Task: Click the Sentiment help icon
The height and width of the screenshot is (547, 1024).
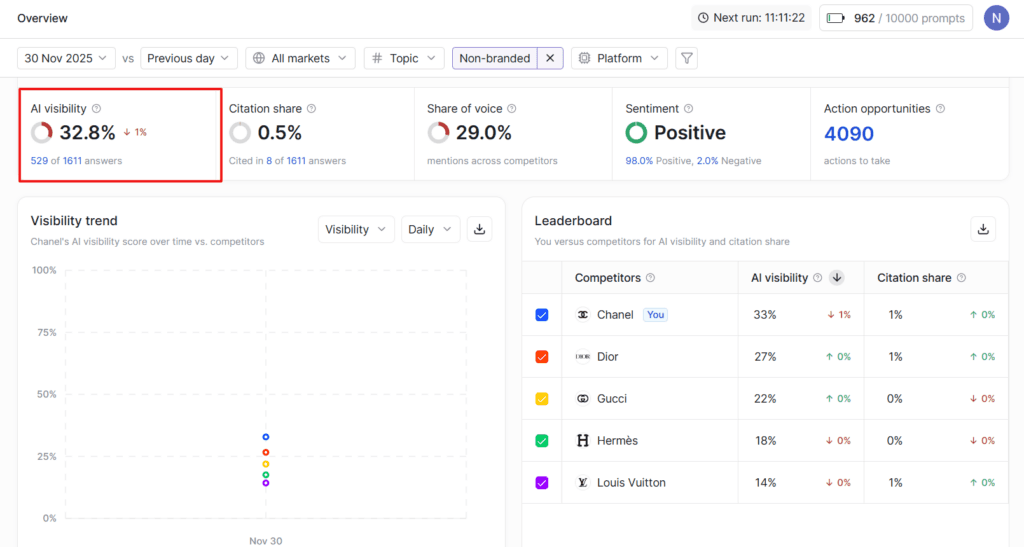Action: point(688,108)
